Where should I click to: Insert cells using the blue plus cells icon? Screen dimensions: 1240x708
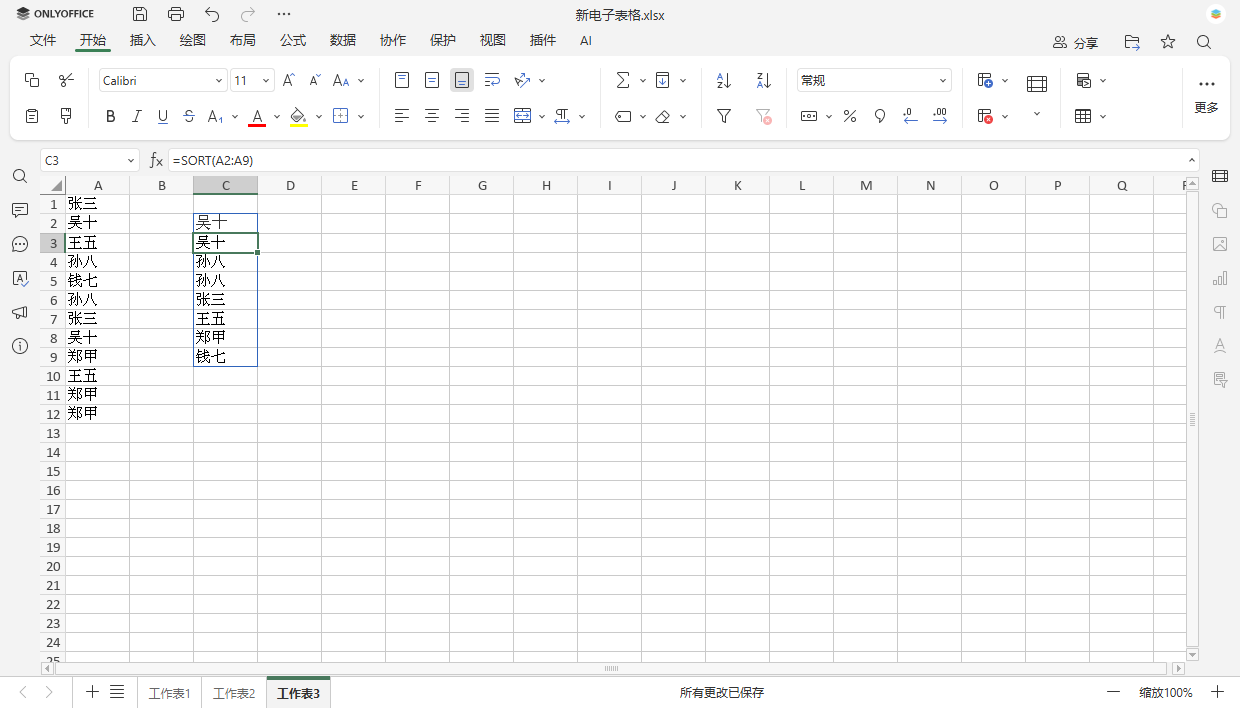pos(985,79)
